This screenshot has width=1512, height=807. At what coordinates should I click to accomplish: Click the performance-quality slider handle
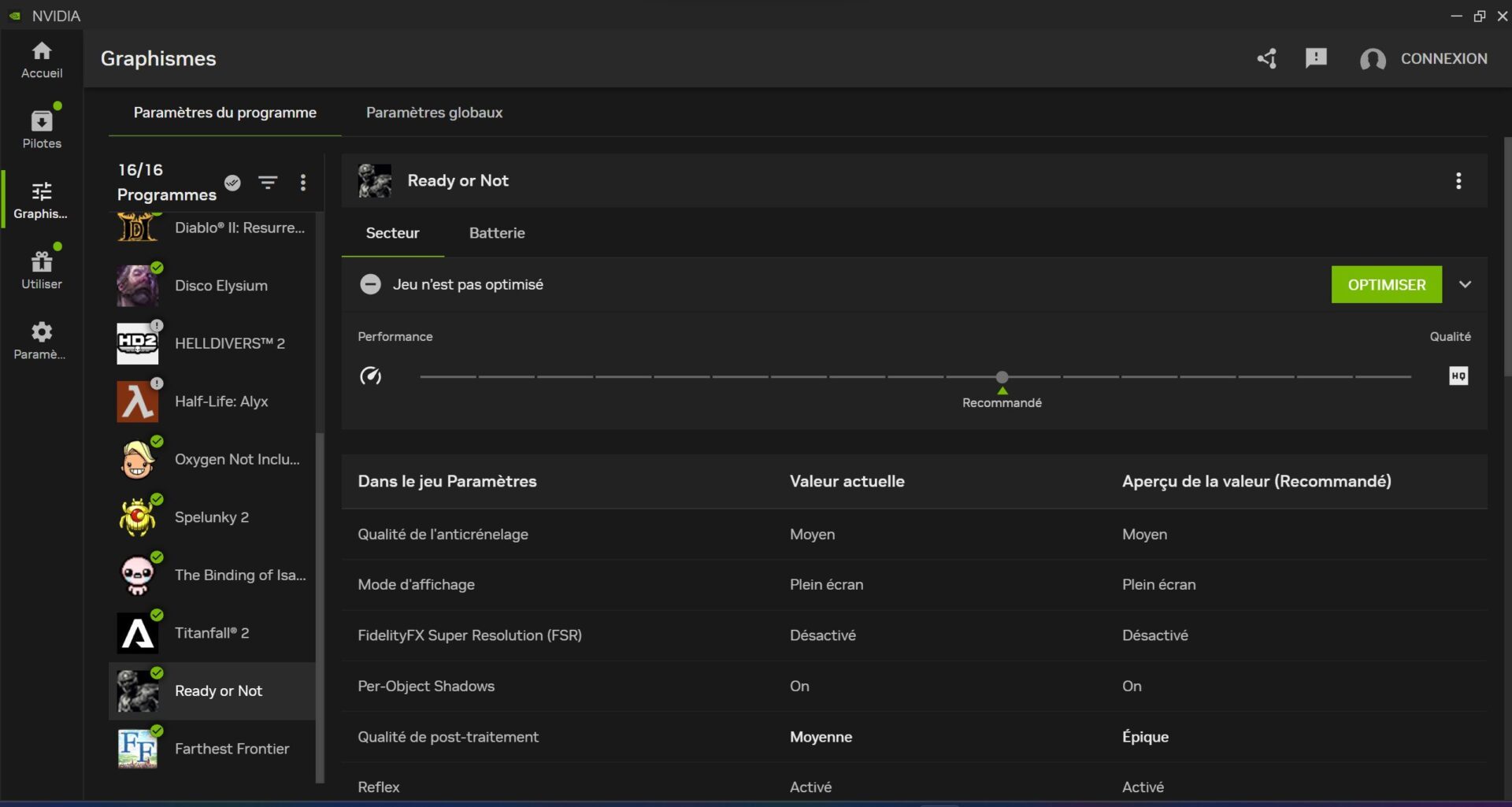tap(1002, 377)
